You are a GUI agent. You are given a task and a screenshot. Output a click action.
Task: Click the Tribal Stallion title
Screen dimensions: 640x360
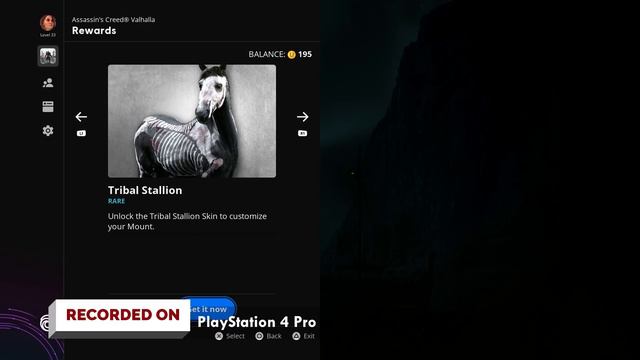coord(145,190)
